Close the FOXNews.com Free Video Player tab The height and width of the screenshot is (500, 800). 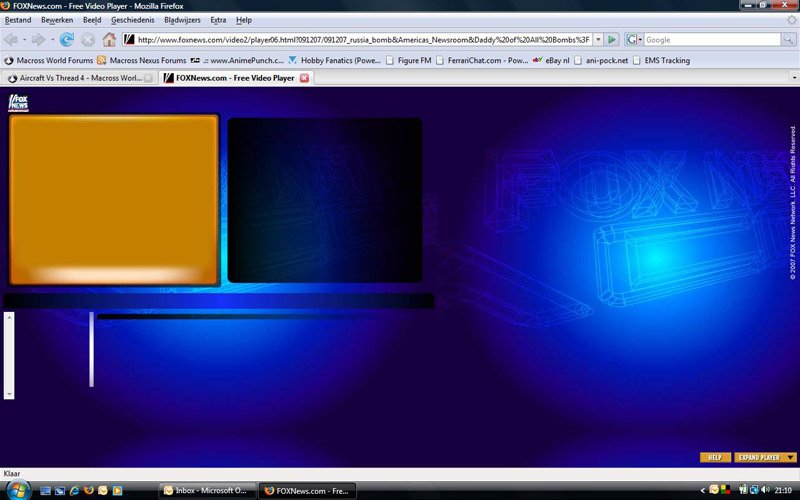point(304,78)
